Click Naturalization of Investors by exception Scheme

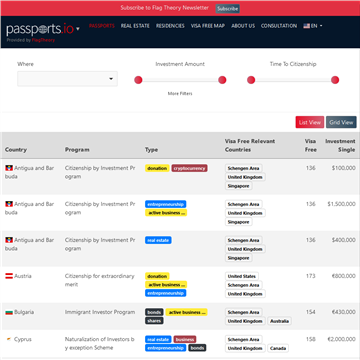99,343
